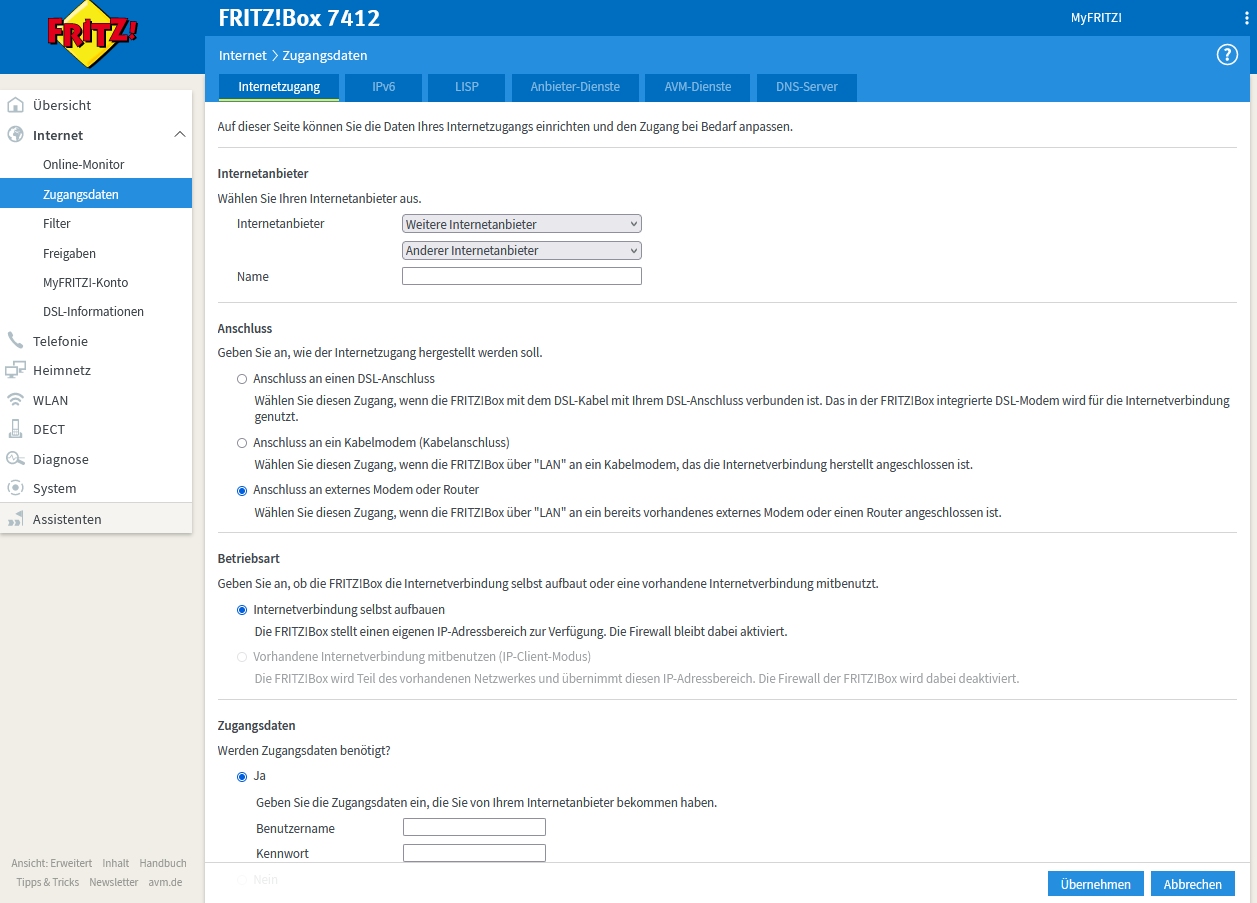Switch to the Internetzugang tab
The image size is (1257, 903).
coord(279,87)
